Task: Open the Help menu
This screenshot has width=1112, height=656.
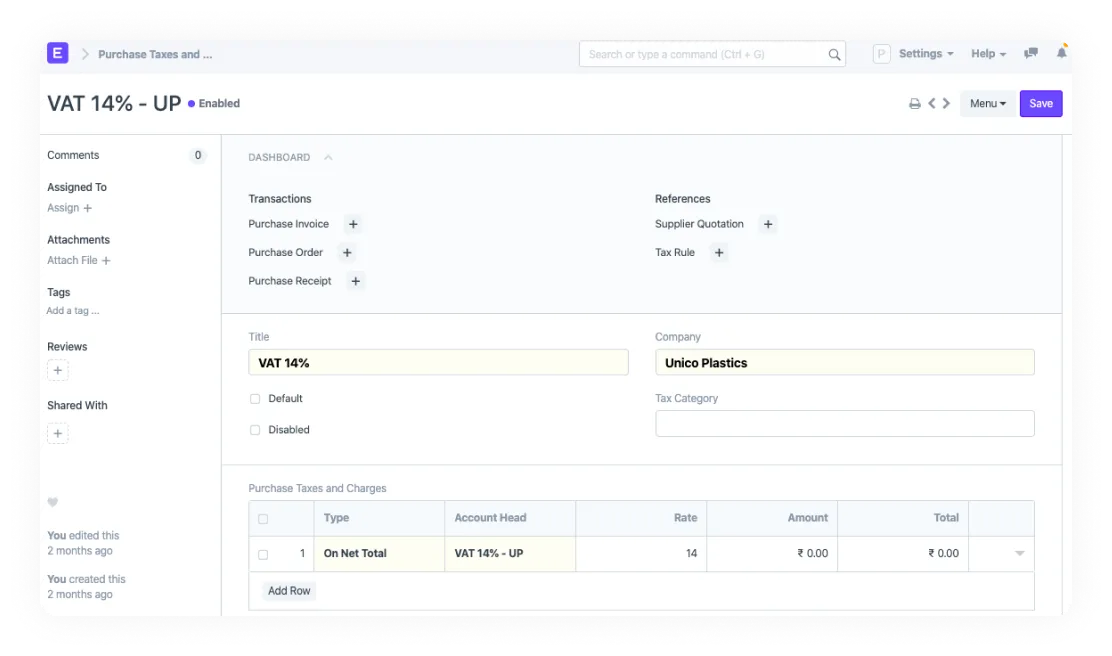Action: pyautogui.click(x=987, y=54)
